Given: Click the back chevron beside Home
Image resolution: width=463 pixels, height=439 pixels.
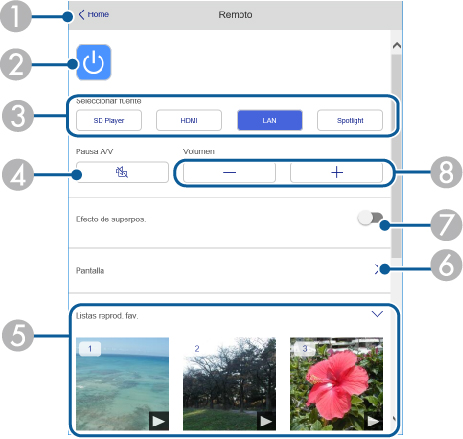Looking at the screenshot, I should click(x=81, y=15).
